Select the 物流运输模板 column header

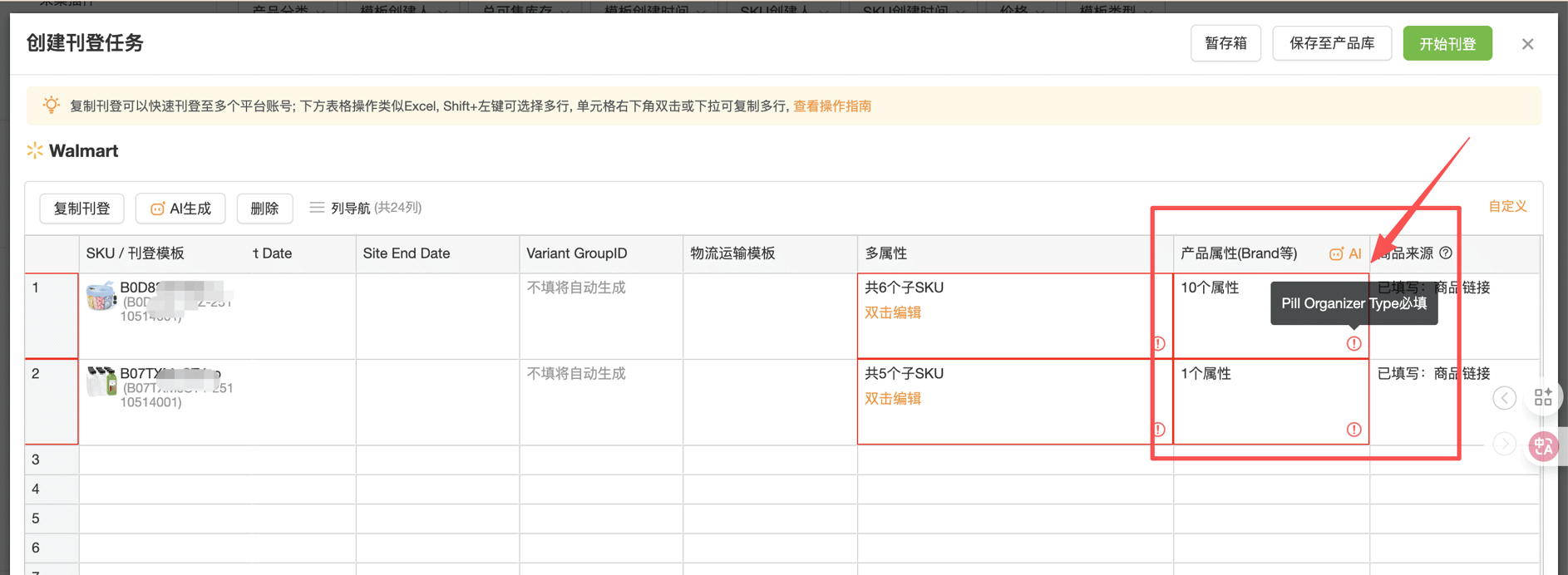tap(770, 253)
